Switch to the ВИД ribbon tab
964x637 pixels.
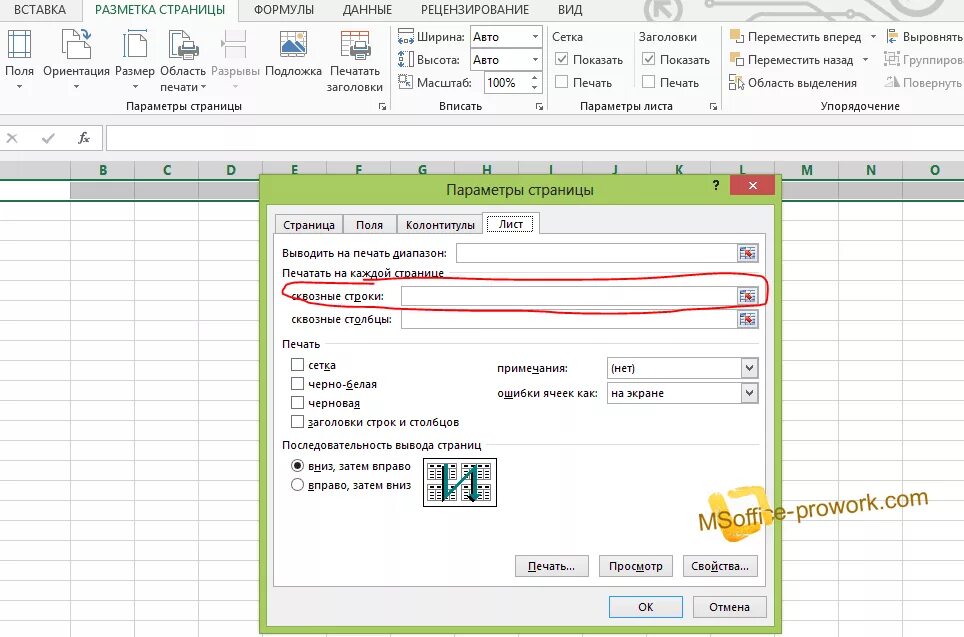570,10
